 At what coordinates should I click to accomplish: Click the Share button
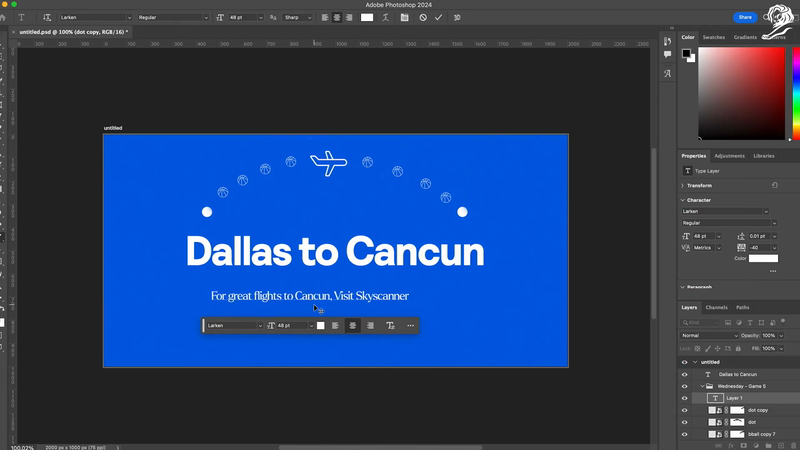pos(745,17)
